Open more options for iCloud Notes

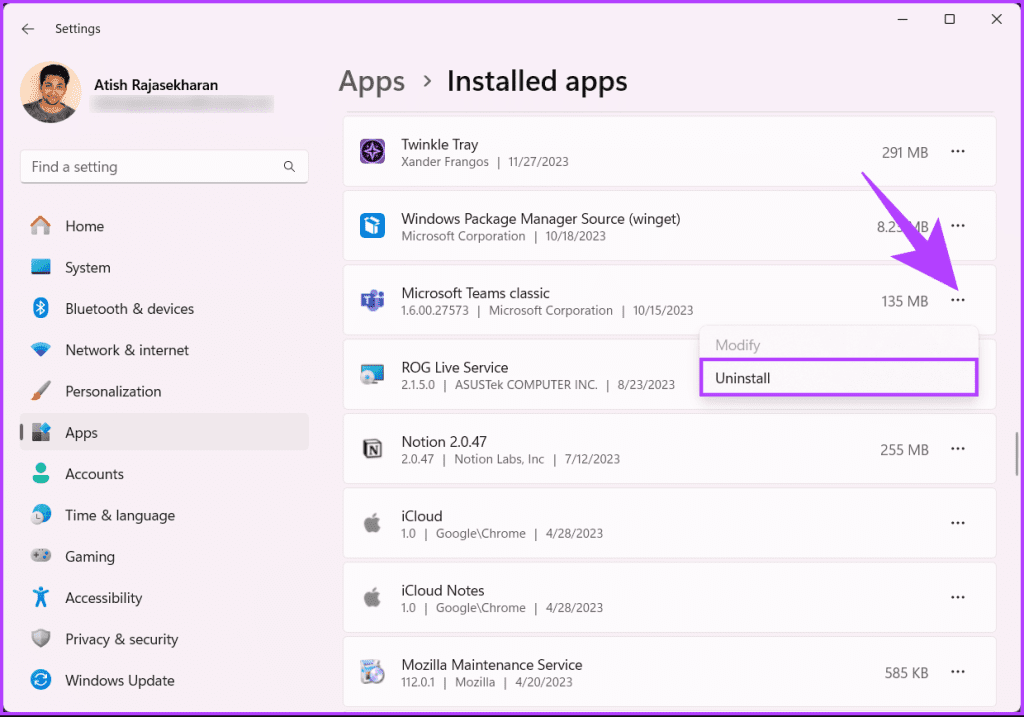[x=957, y=597]
